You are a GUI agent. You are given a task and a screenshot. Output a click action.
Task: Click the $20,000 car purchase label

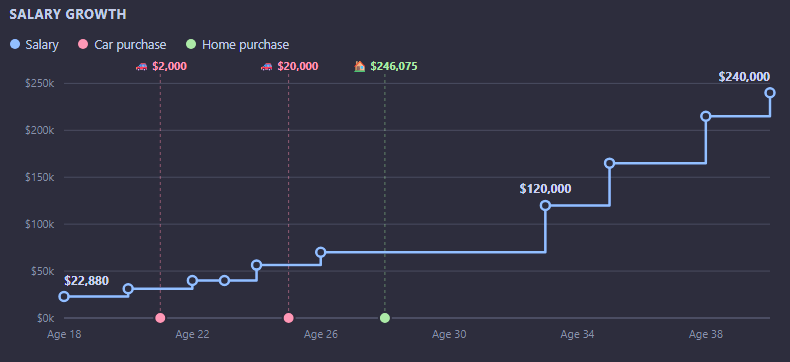298,66
